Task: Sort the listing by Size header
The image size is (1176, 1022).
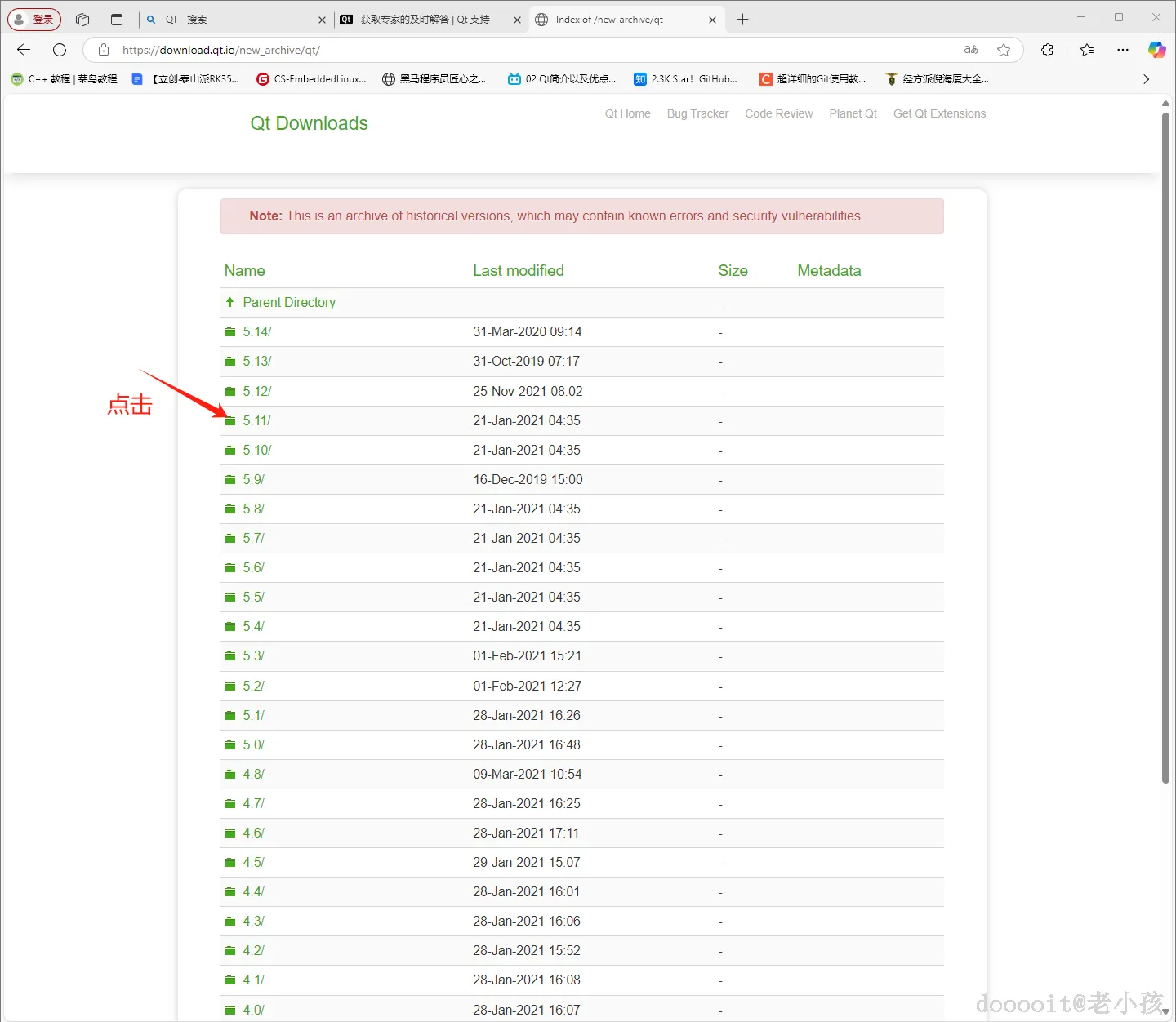Action: click(733, 270)
